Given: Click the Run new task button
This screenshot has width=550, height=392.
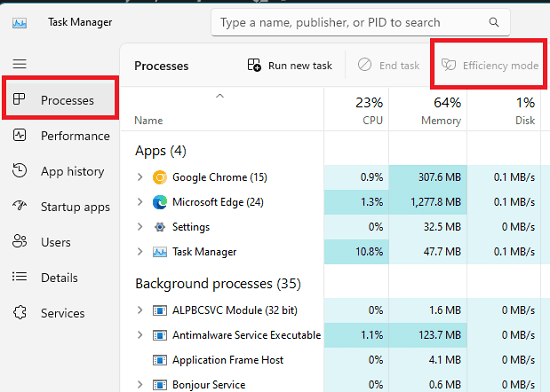Looking at the screenshot, I should (289, 65).
